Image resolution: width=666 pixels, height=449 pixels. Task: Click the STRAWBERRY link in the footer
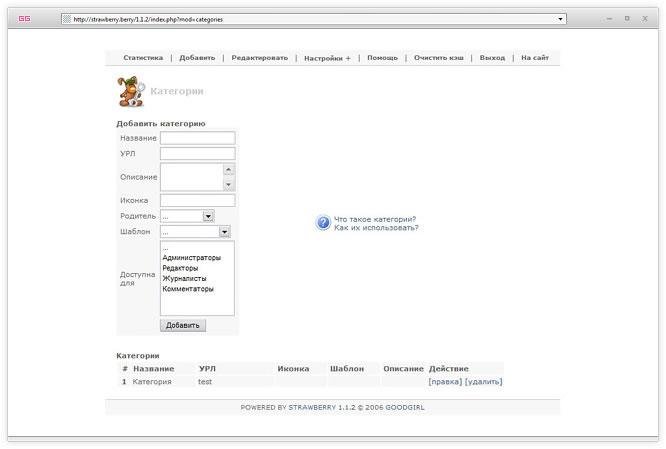coord(312,407)
